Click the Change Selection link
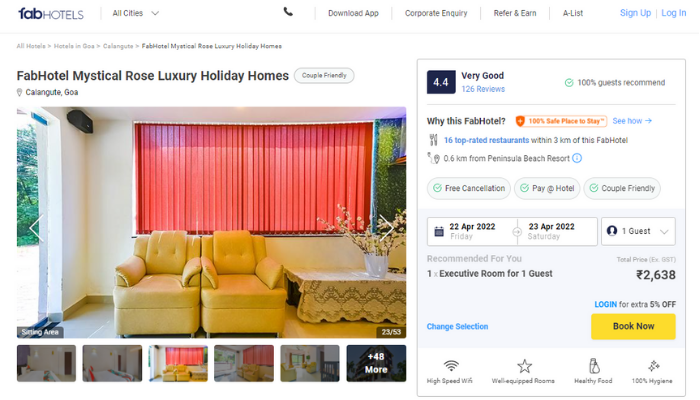Screen dimensions: 700x400 457,326
